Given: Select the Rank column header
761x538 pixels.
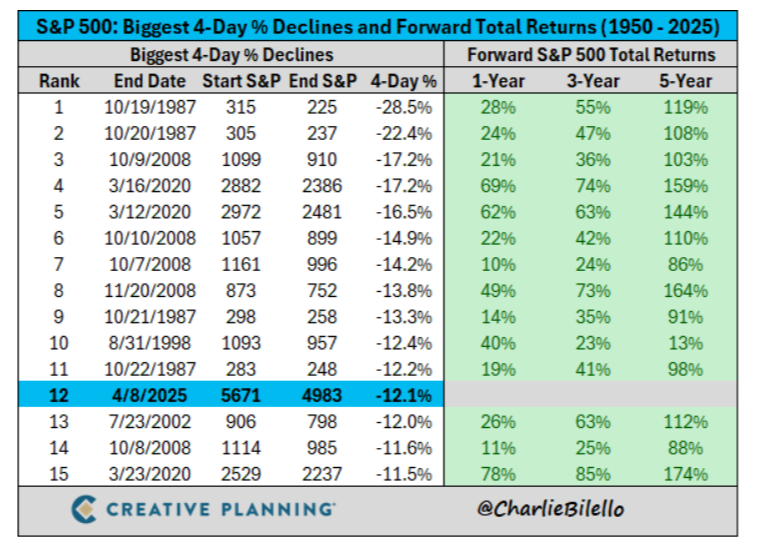Looking at the screenshot, I should 59,81.
